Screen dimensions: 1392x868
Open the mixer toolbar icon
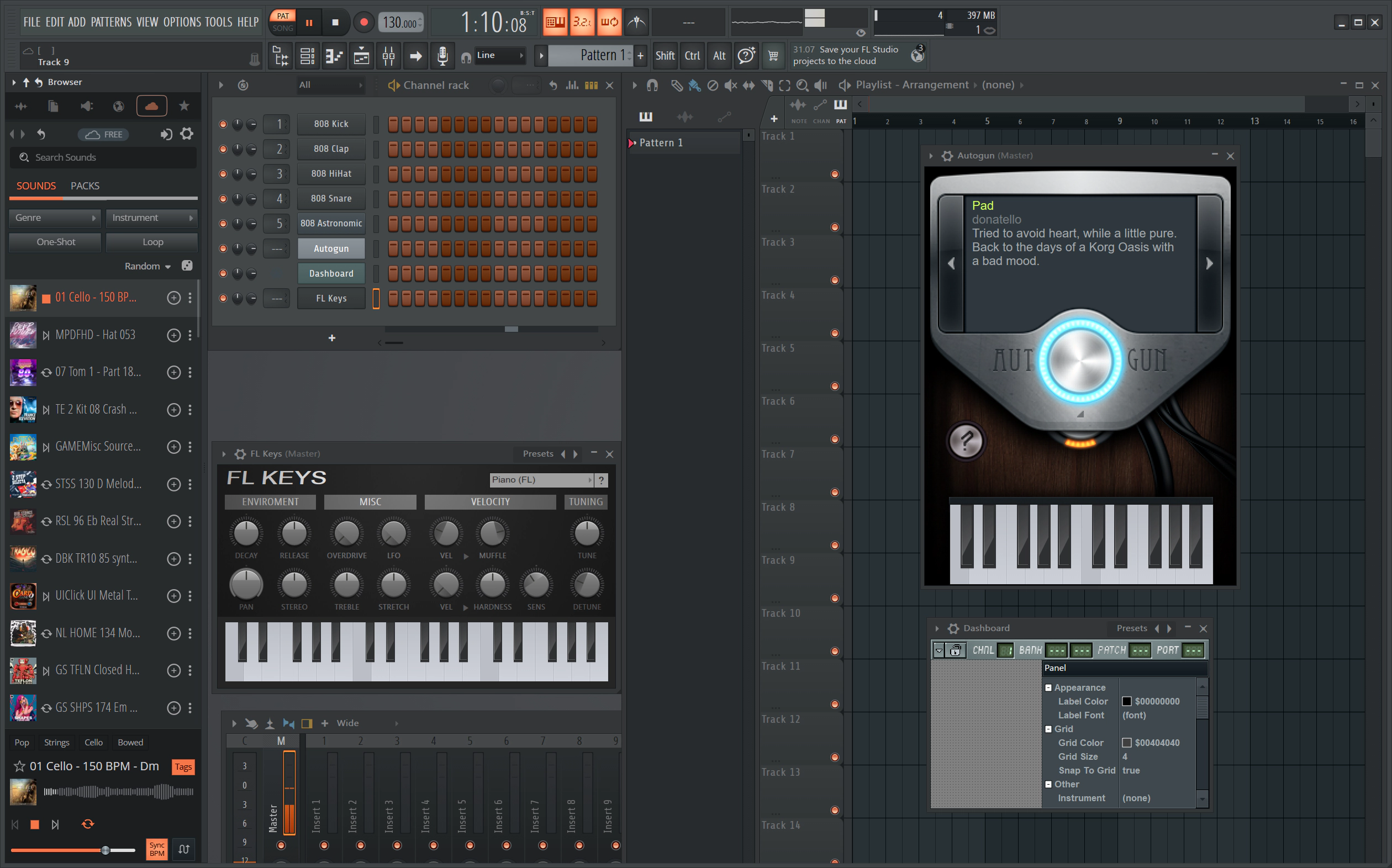pyautogui.click(x=388, y=56)
